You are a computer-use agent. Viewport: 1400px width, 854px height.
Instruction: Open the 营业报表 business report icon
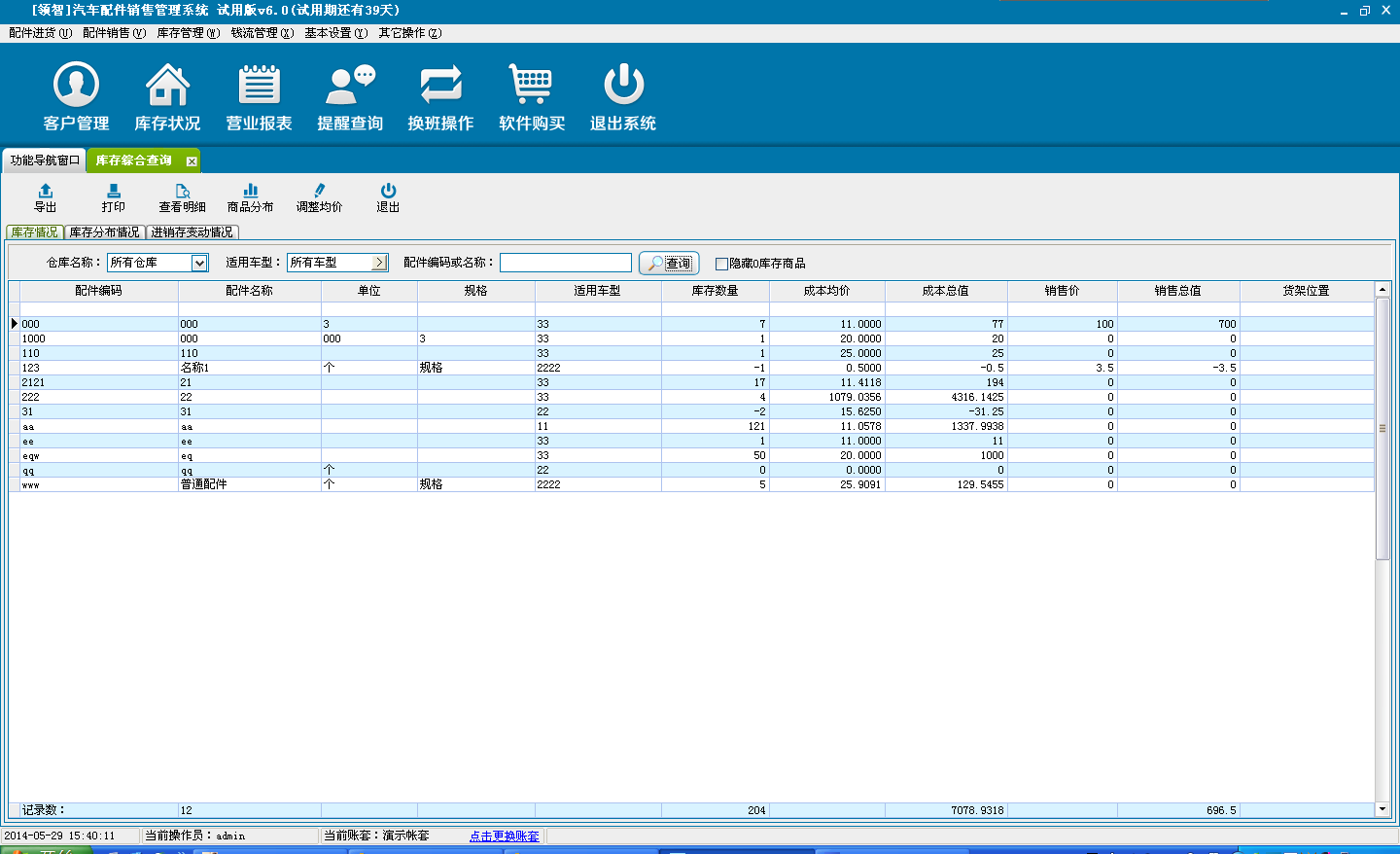coord(259,85)
